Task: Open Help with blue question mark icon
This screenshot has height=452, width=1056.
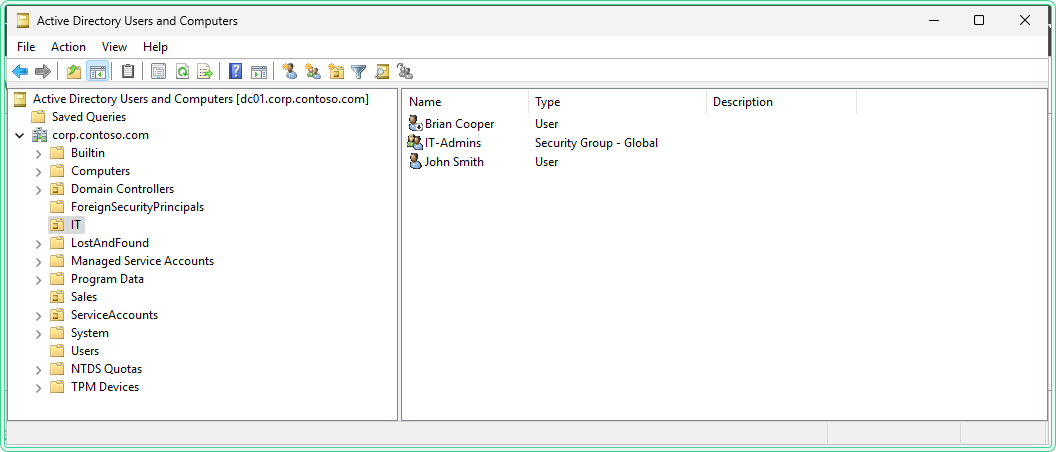Action: click(x=236, y=71)
